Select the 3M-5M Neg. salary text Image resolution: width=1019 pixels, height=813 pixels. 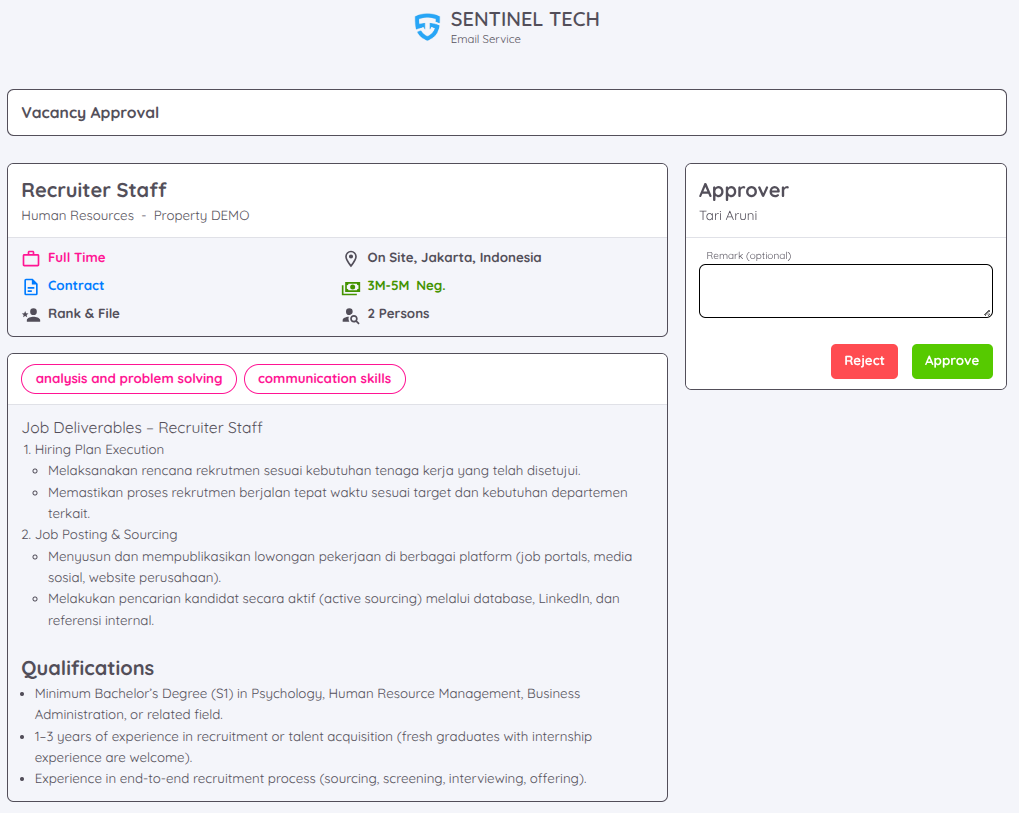(409, 285)
